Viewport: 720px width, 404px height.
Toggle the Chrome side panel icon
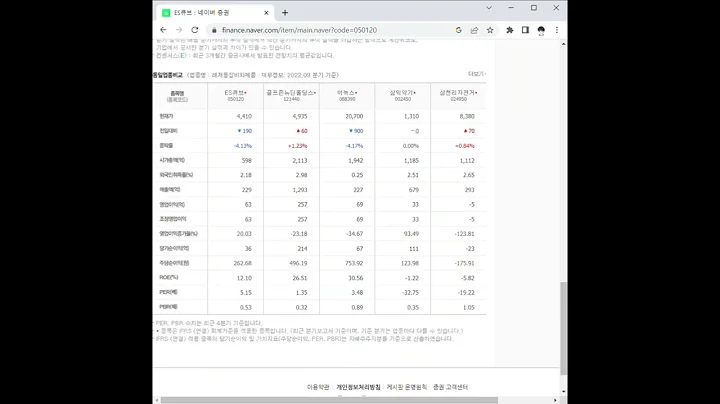click(x=525, y=30)
